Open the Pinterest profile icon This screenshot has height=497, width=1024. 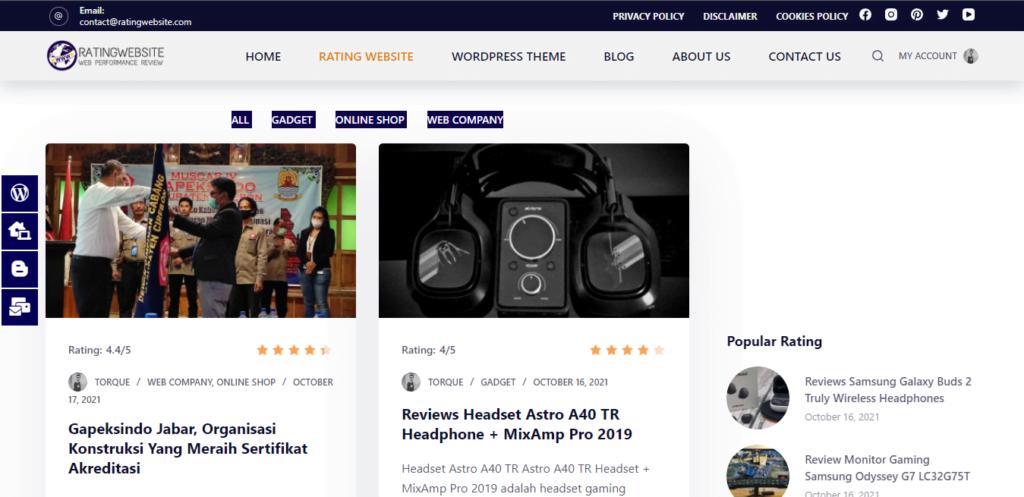917,14
